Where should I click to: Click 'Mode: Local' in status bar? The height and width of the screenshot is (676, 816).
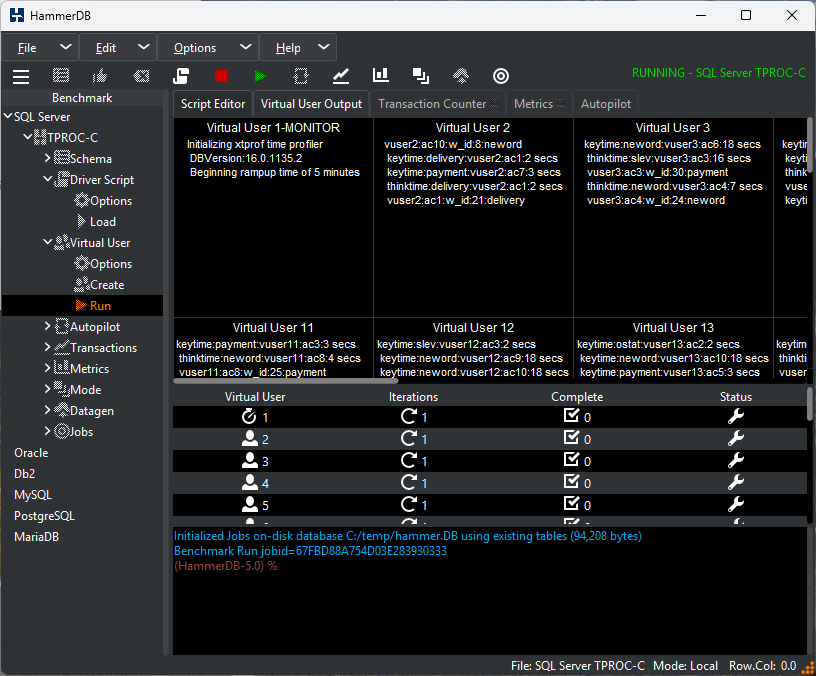coord(685,666)
